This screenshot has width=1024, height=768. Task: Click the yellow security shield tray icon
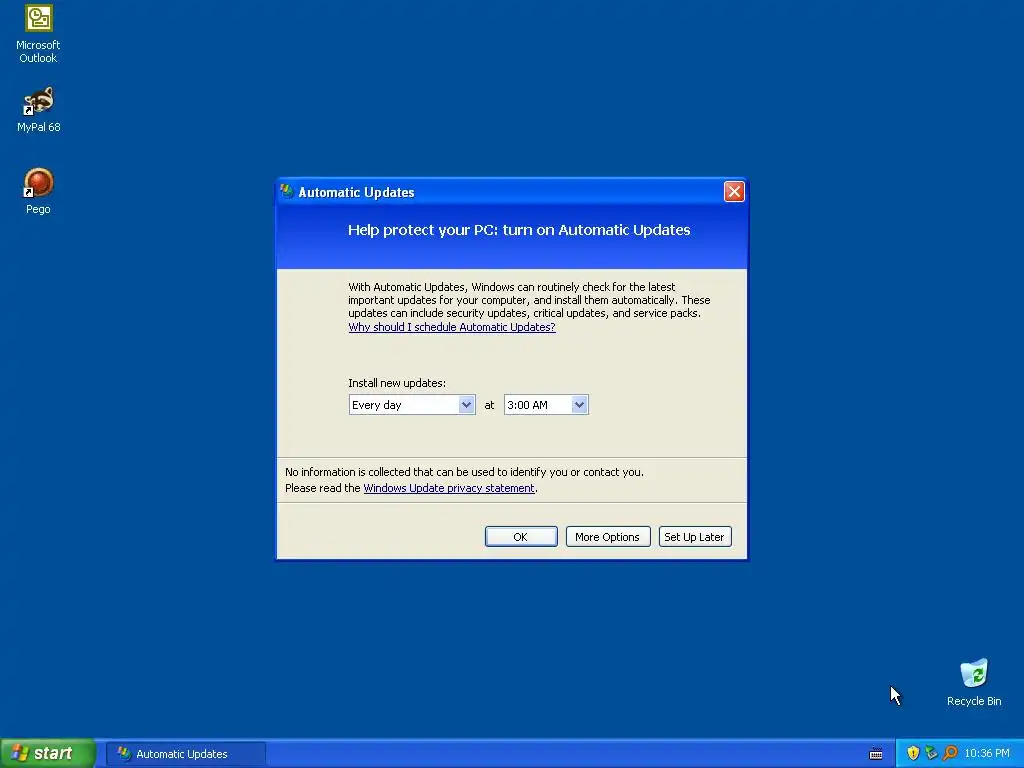(x=913, y=753)
